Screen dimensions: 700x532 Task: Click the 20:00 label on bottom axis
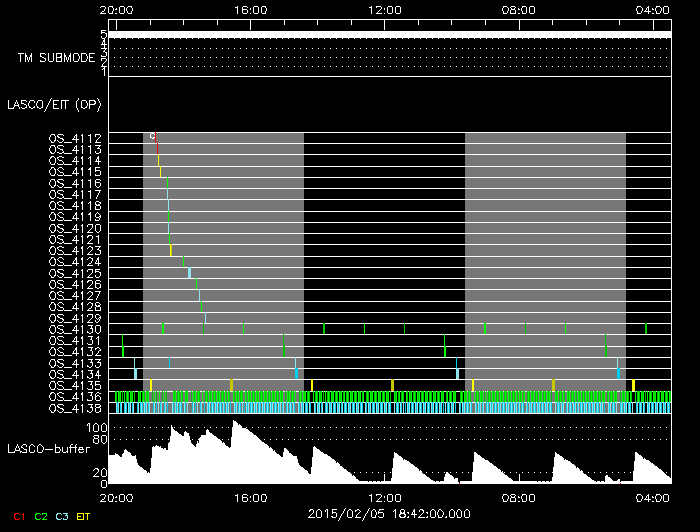click(116, 497)
